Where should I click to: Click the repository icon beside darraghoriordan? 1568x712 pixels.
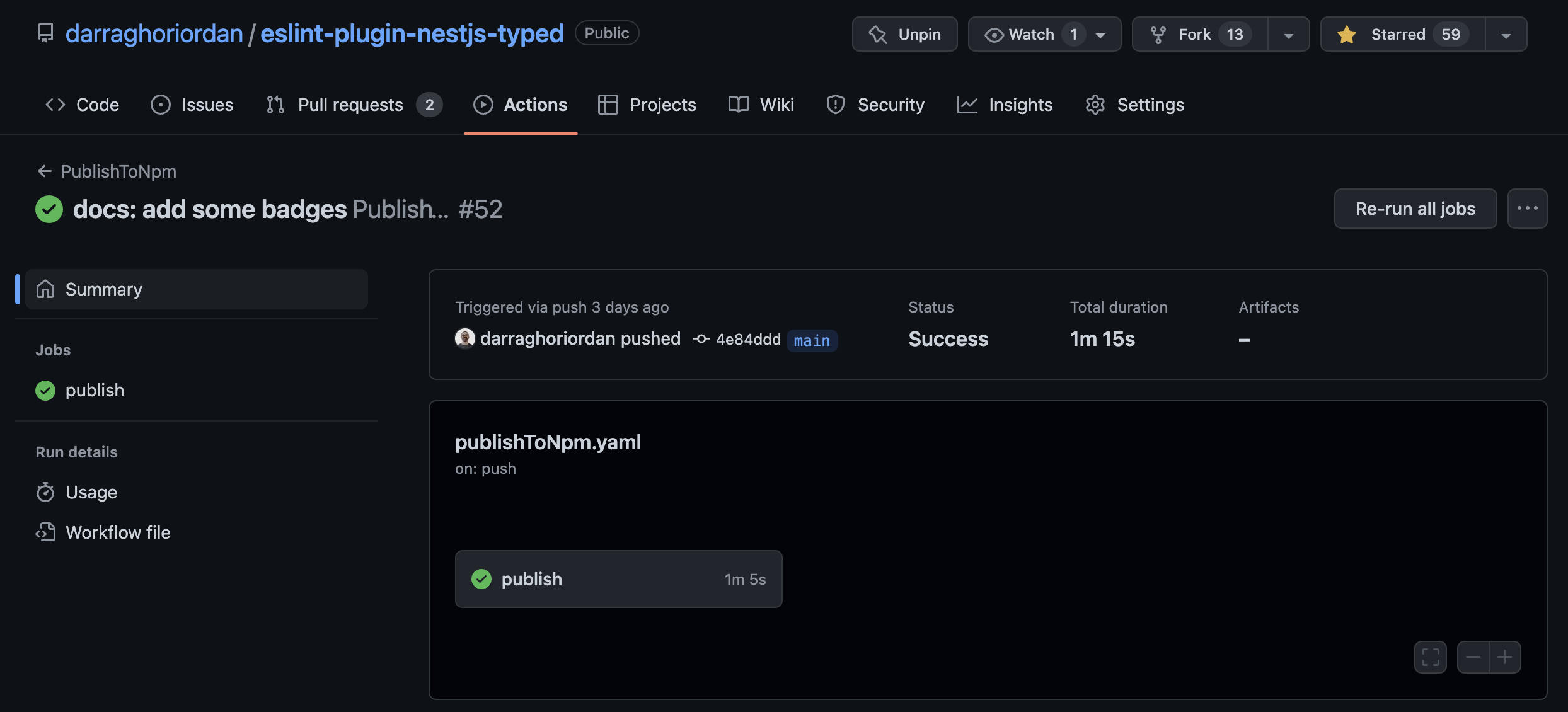click(x=45, y=33)
